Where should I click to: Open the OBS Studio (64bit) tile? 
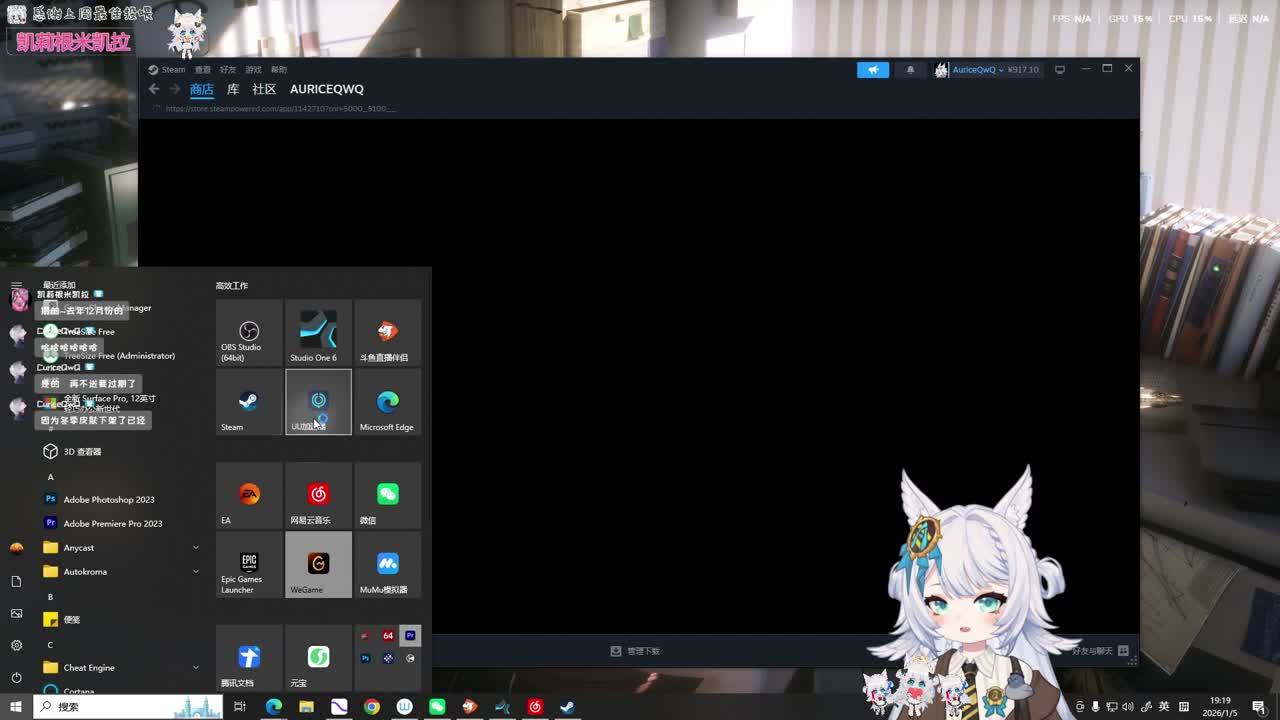click(x=249, y=332)
